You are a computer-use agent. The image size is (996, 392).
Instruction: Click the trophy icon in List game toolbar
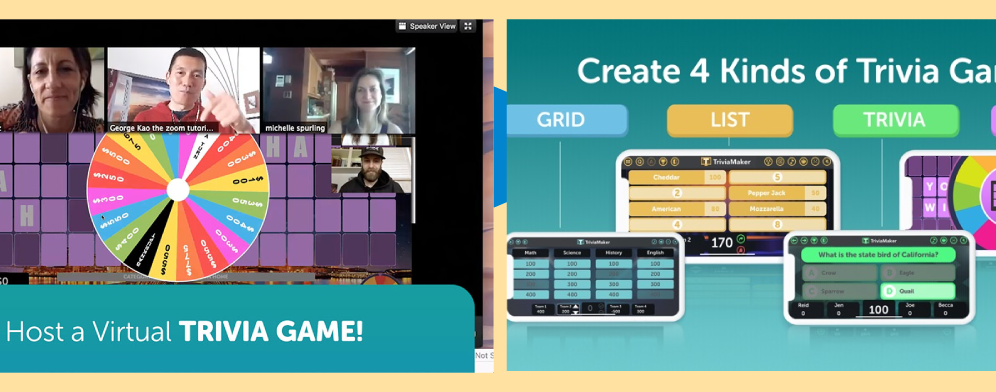663,161
